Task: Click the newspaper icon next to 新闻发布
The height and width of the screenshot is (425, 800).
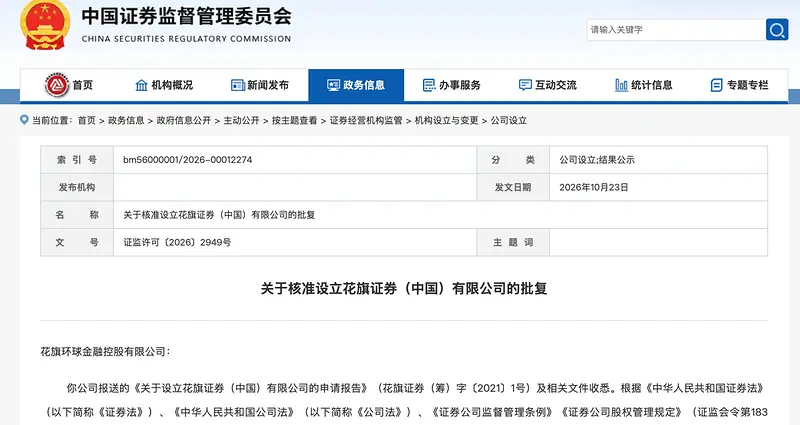Action: [x=238, y=85]
